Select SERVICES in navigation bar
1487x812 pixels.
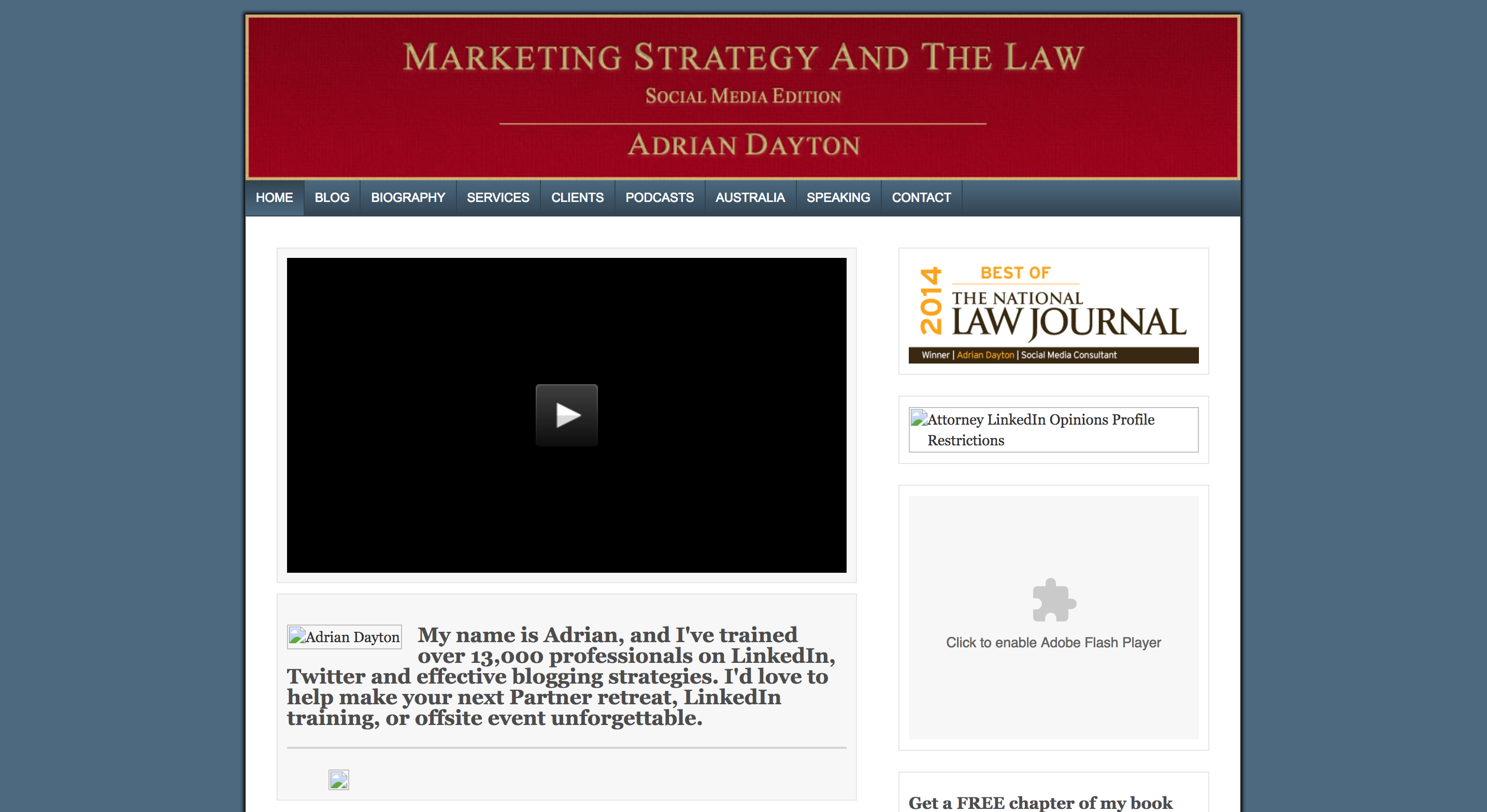coord(497,197)
